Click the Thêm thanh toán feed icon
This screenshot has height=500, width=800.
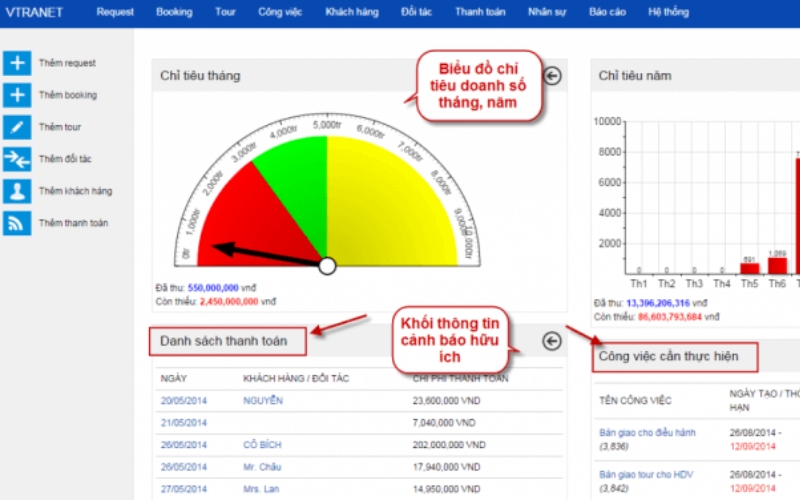tap(17, 223)
